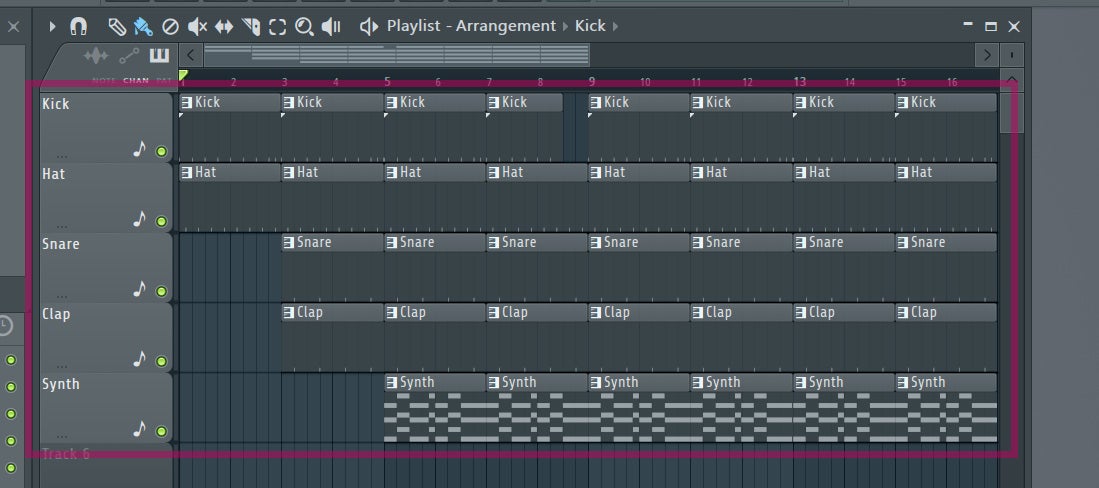This screenshot has height=488, width=1099.
Task: Click bar 13 on the timeline ruler
Action: point(800,81)
